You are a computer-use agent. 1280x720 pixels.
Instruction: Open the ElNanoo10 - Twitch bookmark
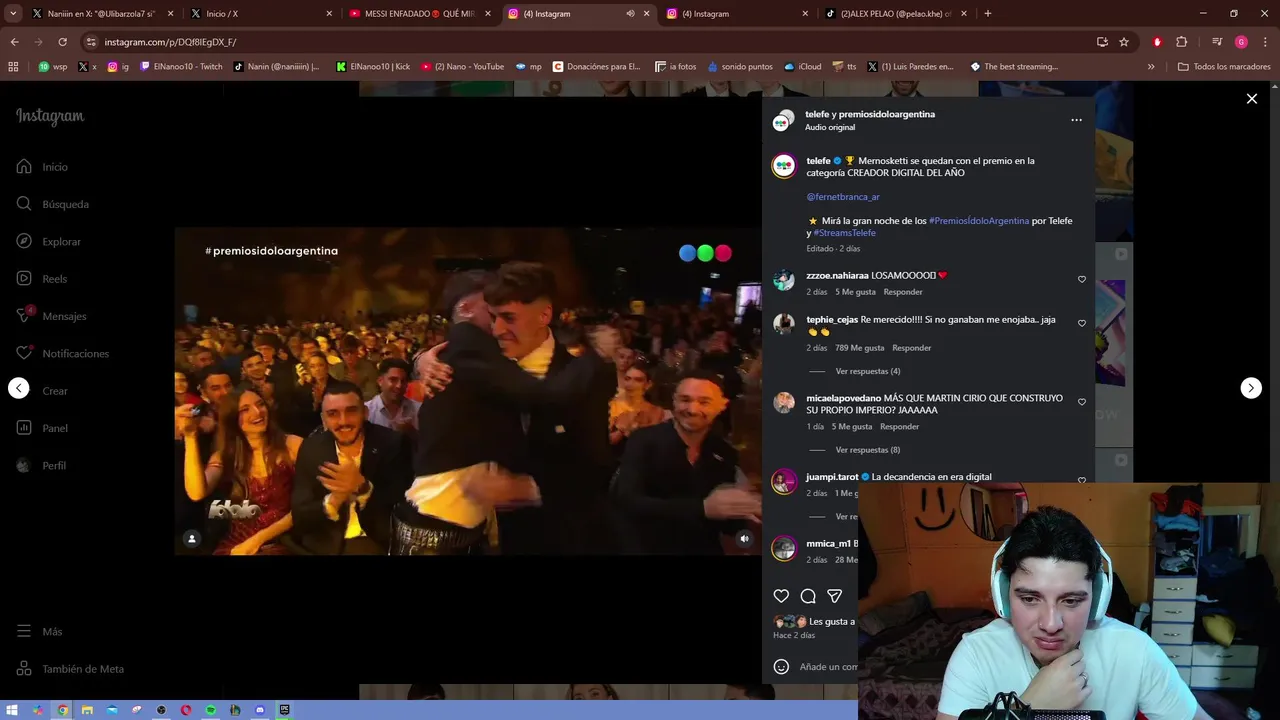181,67
